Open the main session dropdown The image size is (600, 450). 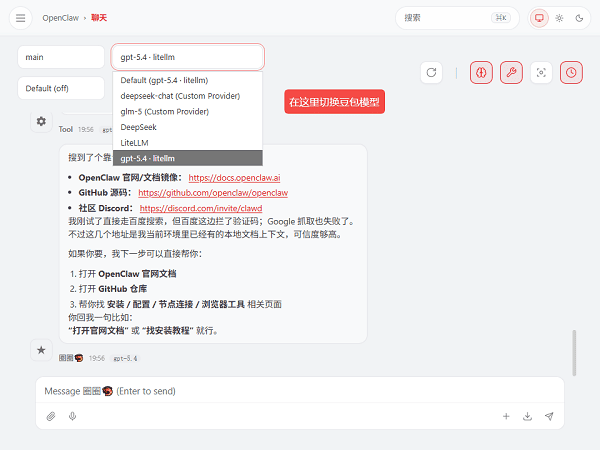point(61,57)
